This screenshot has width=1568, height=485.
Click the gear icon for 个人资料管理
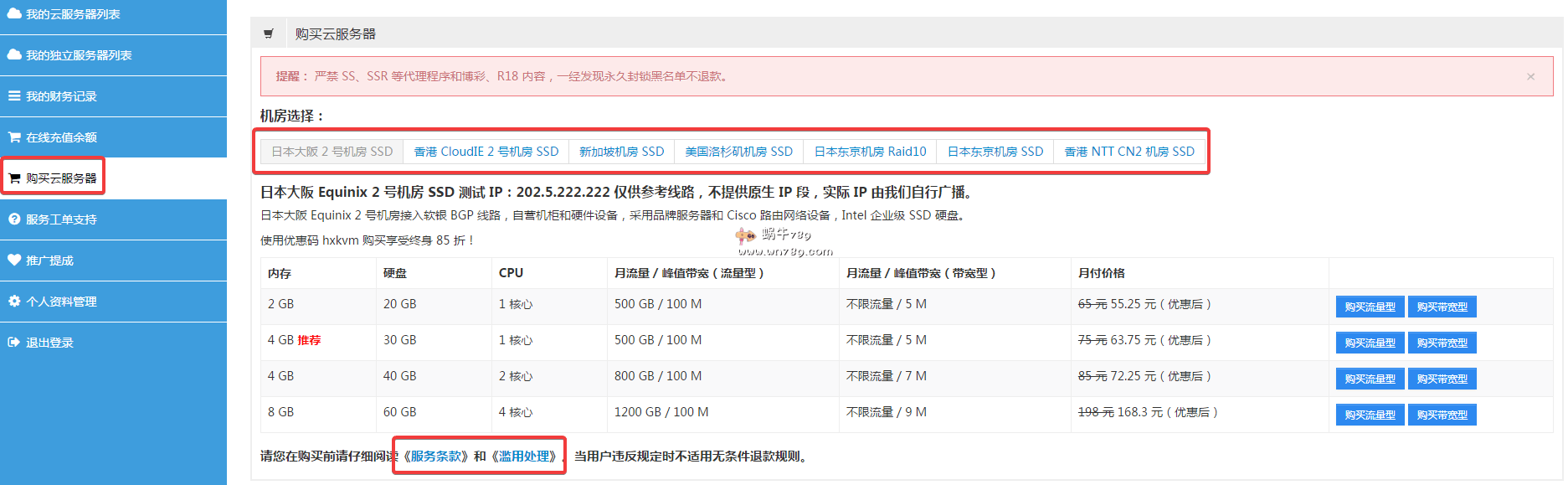tap(14, 301)
